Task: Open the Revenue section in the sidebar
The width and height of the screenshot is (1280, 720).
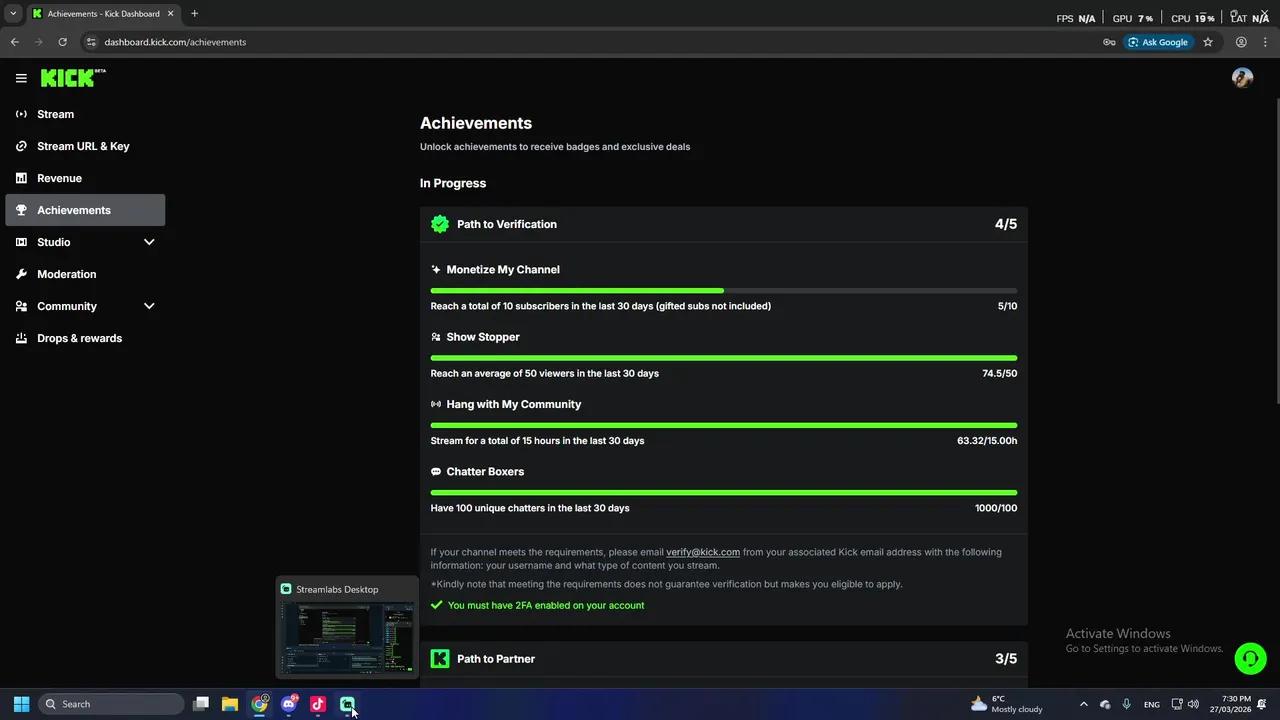Action: coord(59,178)
